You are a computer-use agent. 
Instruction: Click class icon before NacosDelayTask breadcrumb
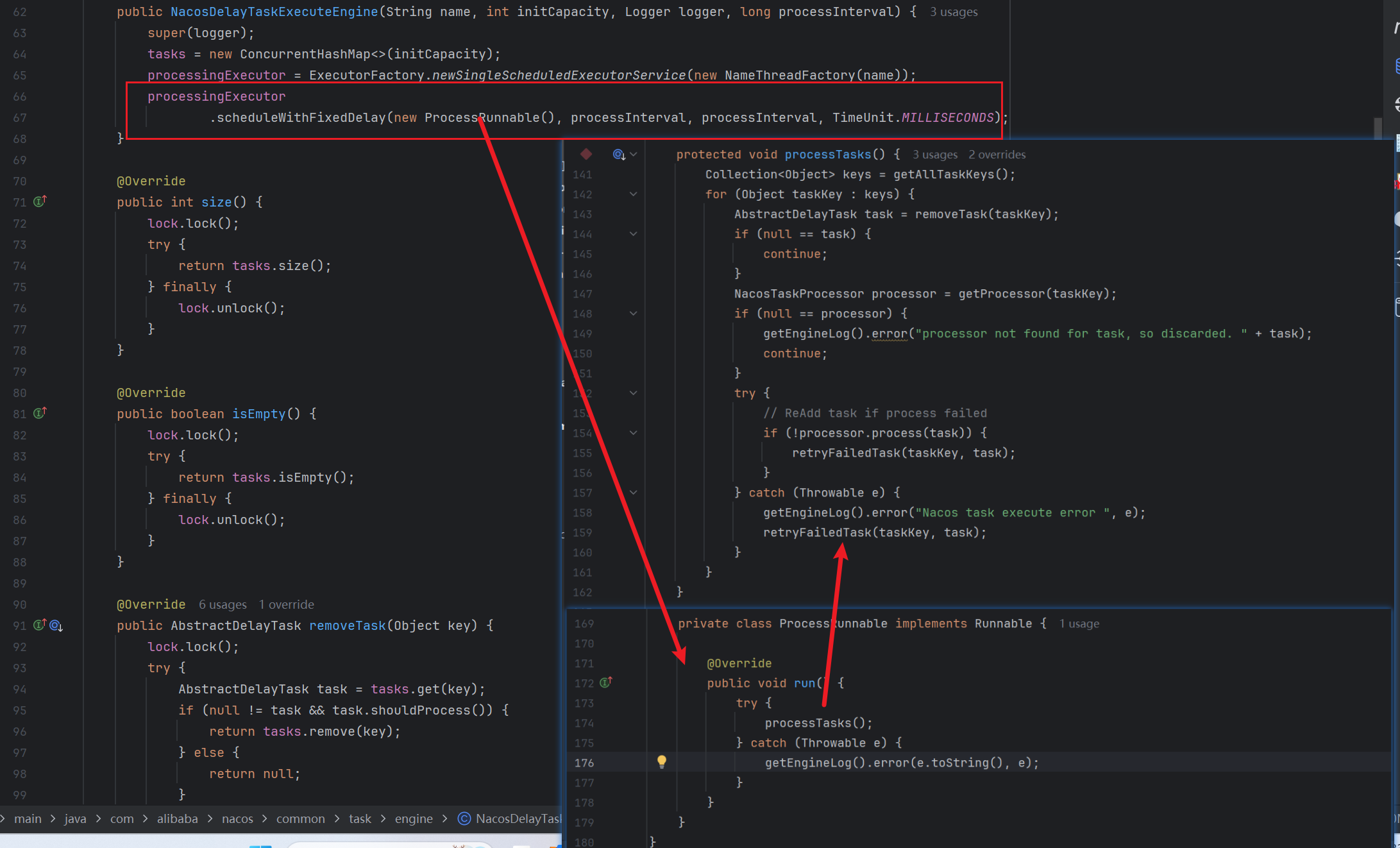pyautogui.click(x=464, y=818)
